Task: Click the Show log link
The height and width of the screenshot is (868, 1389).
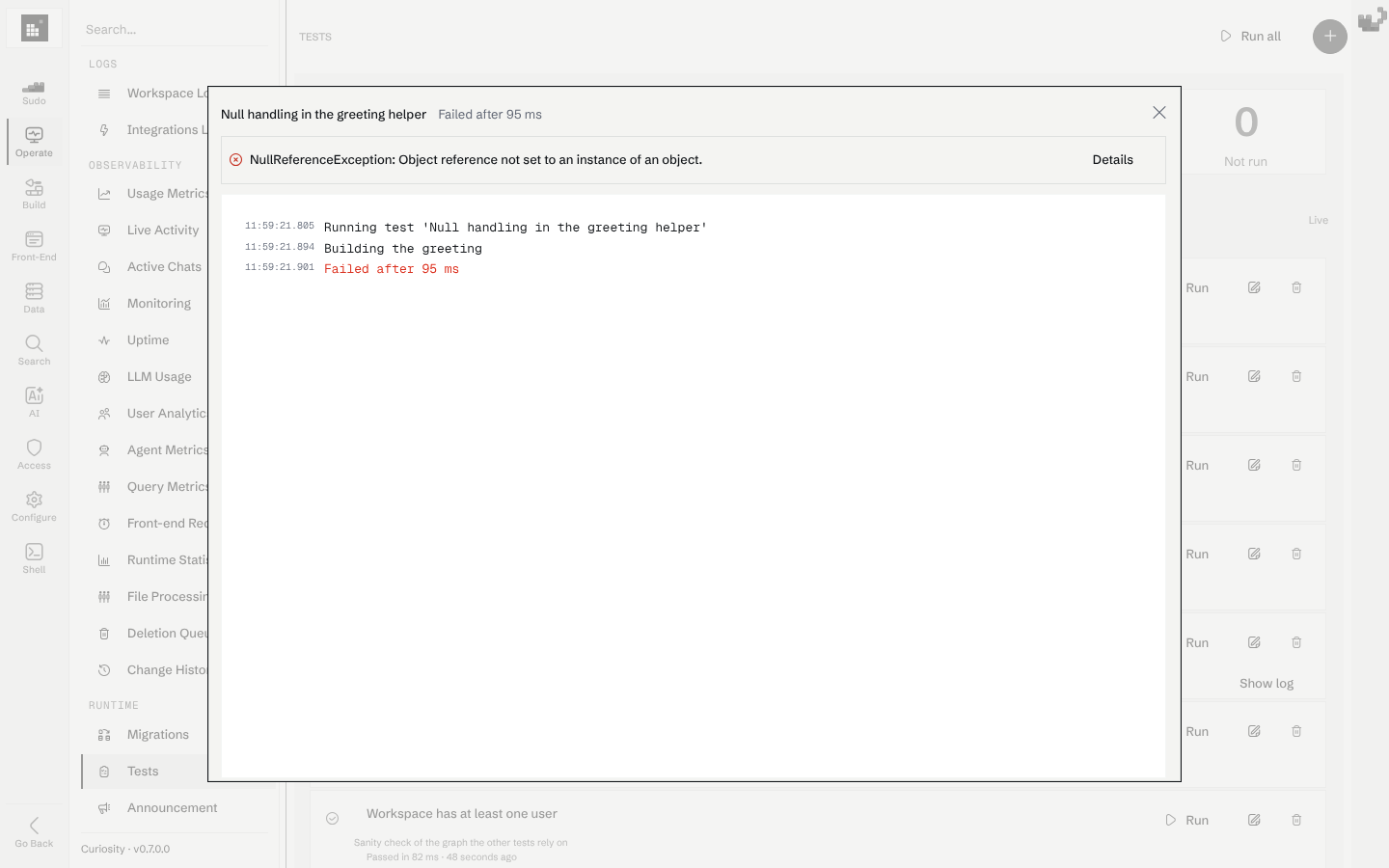Action: click(1266, 684)
